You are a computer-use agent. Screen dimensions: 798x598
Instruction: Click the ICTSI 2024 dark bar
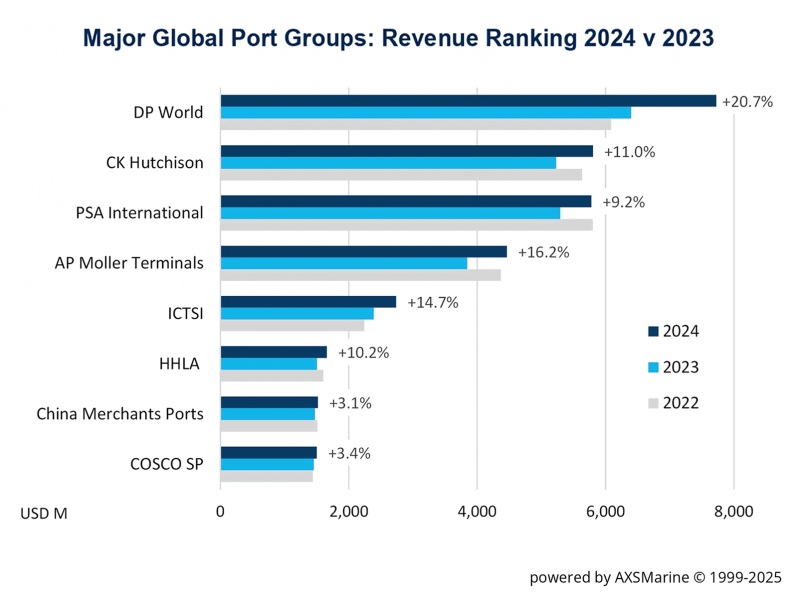tap(308, 302)
